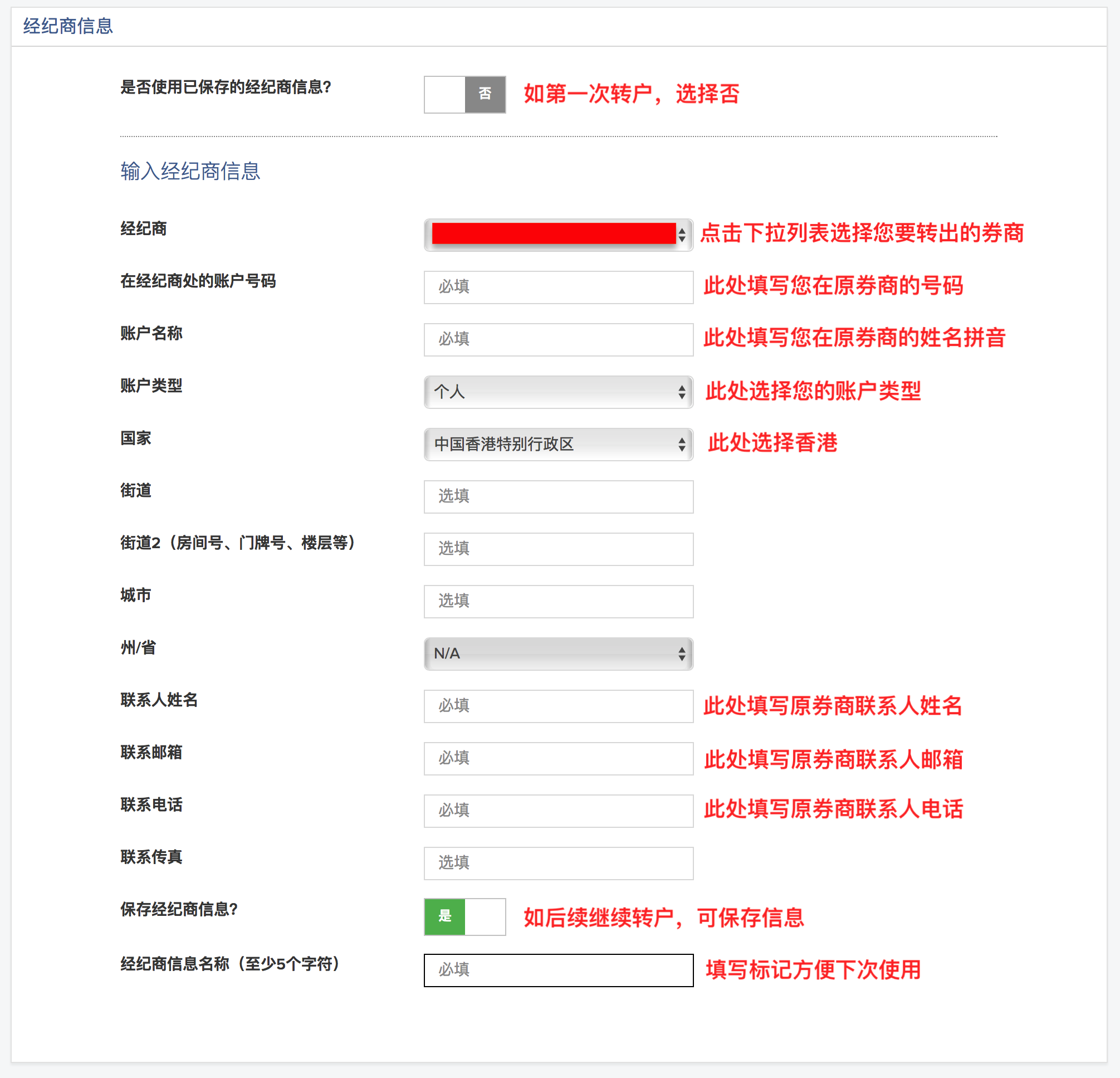
Task: Open the 国家 dropdown showing 中国香港特别行政区
Action: pyautogui.click(x=558, y=444)
